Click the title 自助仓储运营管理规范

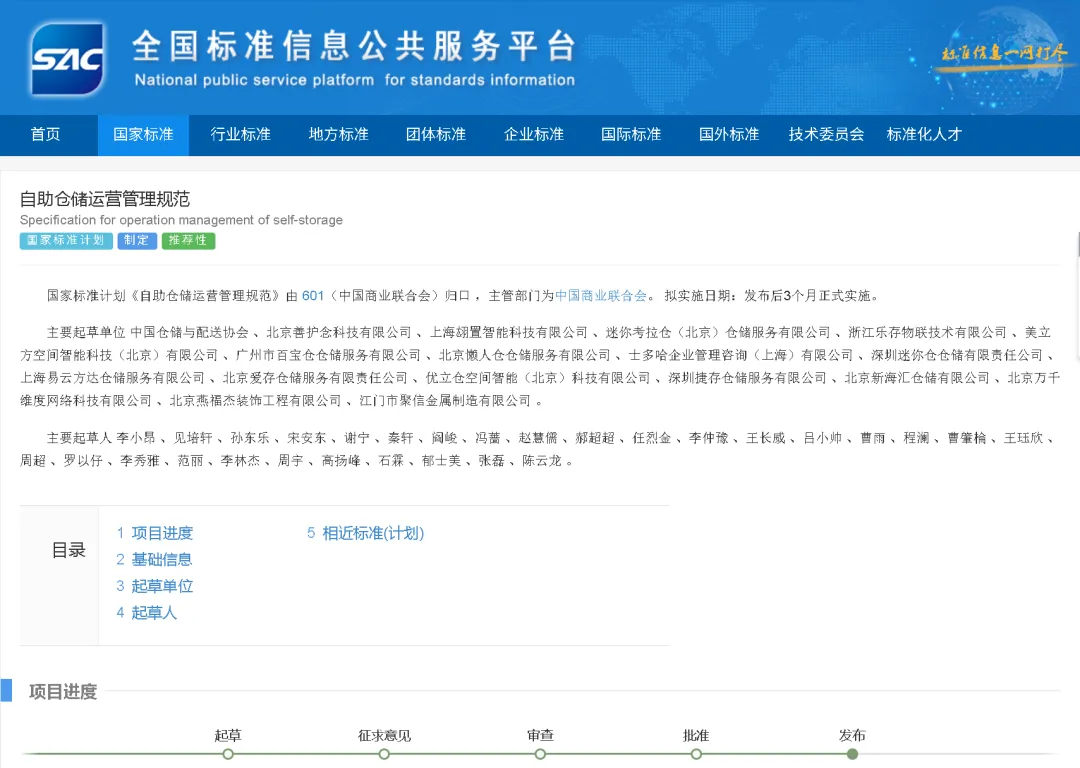pos(105,199)
